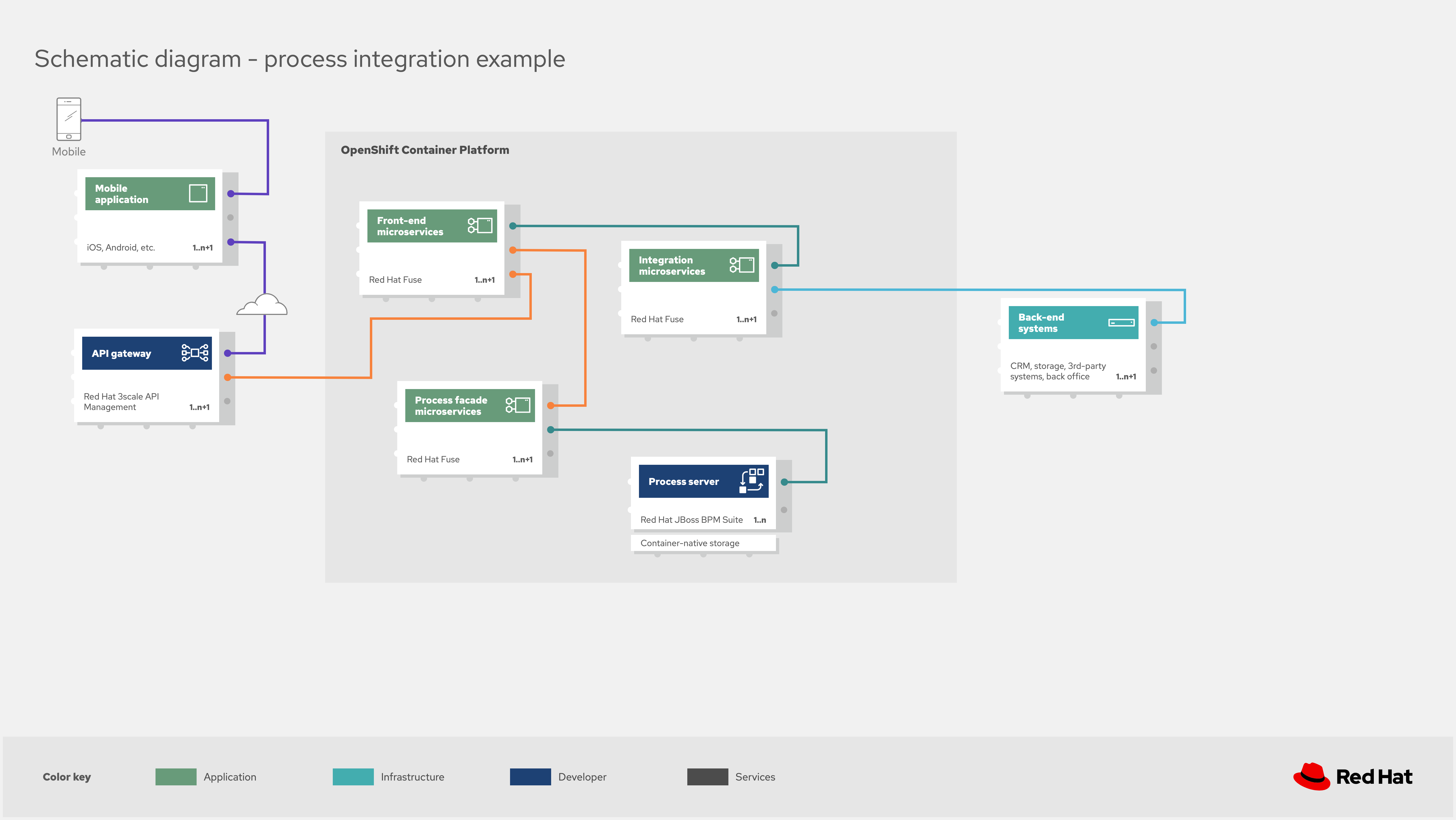Image resolution: width=1456 pixels, height=820 pixels.
Task: Click the Red Hat JBoss BPM Suite label
Action: (x=691, y=520)
